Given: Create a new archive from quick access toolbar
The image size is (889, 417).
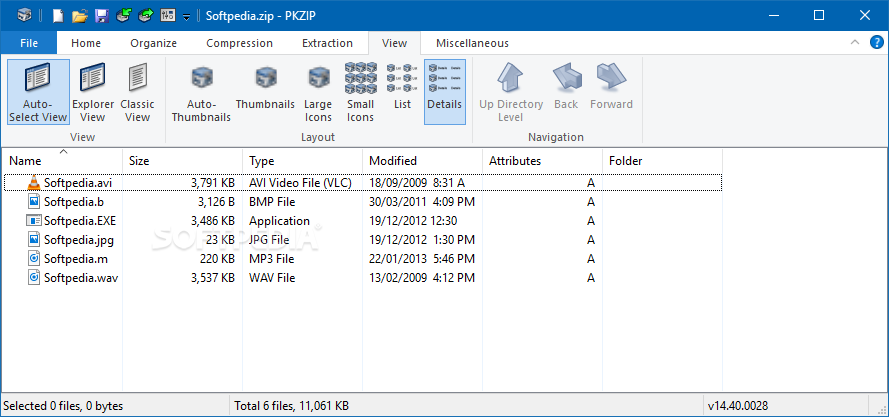Looking at the screenshot, I should click(58, 15).
